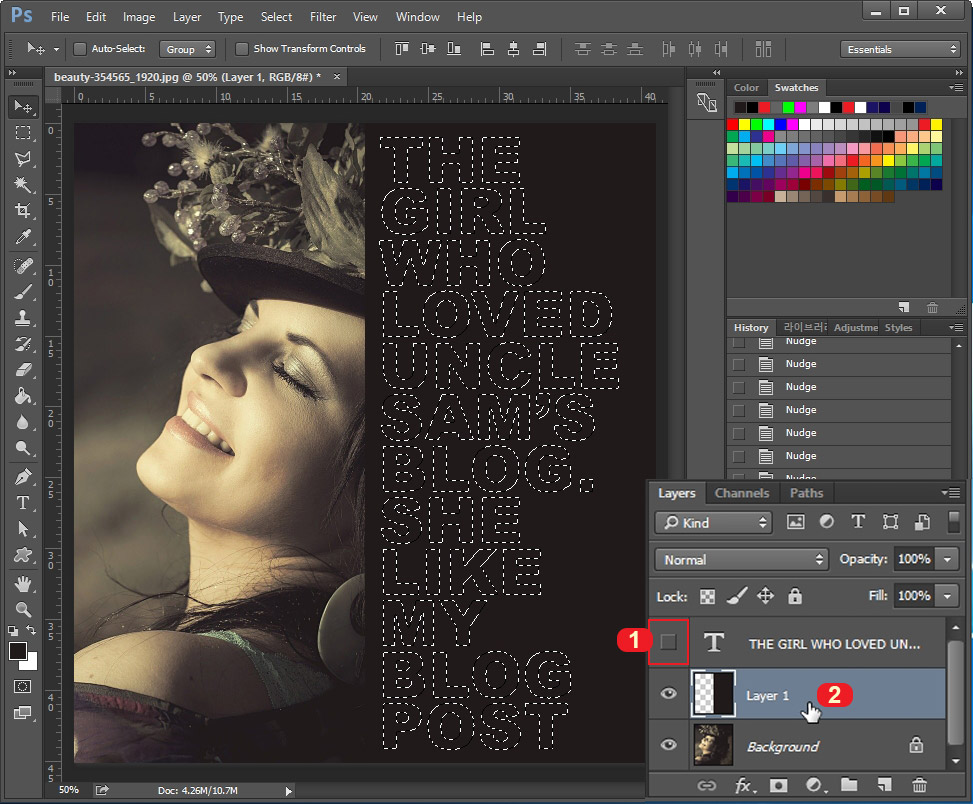973x804 pixels.
Task: Select the Dodge tool
Action: (23, 448)
